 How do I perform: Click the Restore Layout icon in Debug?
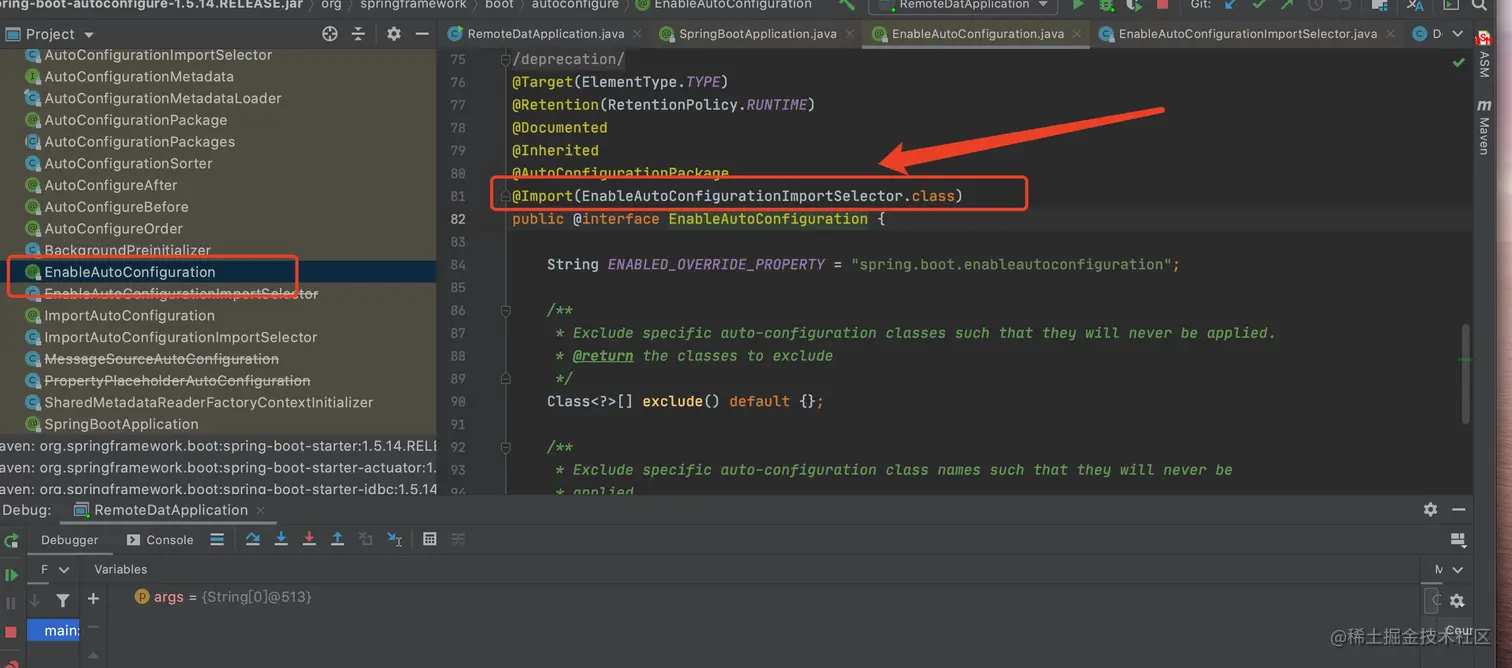coord(1458,540)
